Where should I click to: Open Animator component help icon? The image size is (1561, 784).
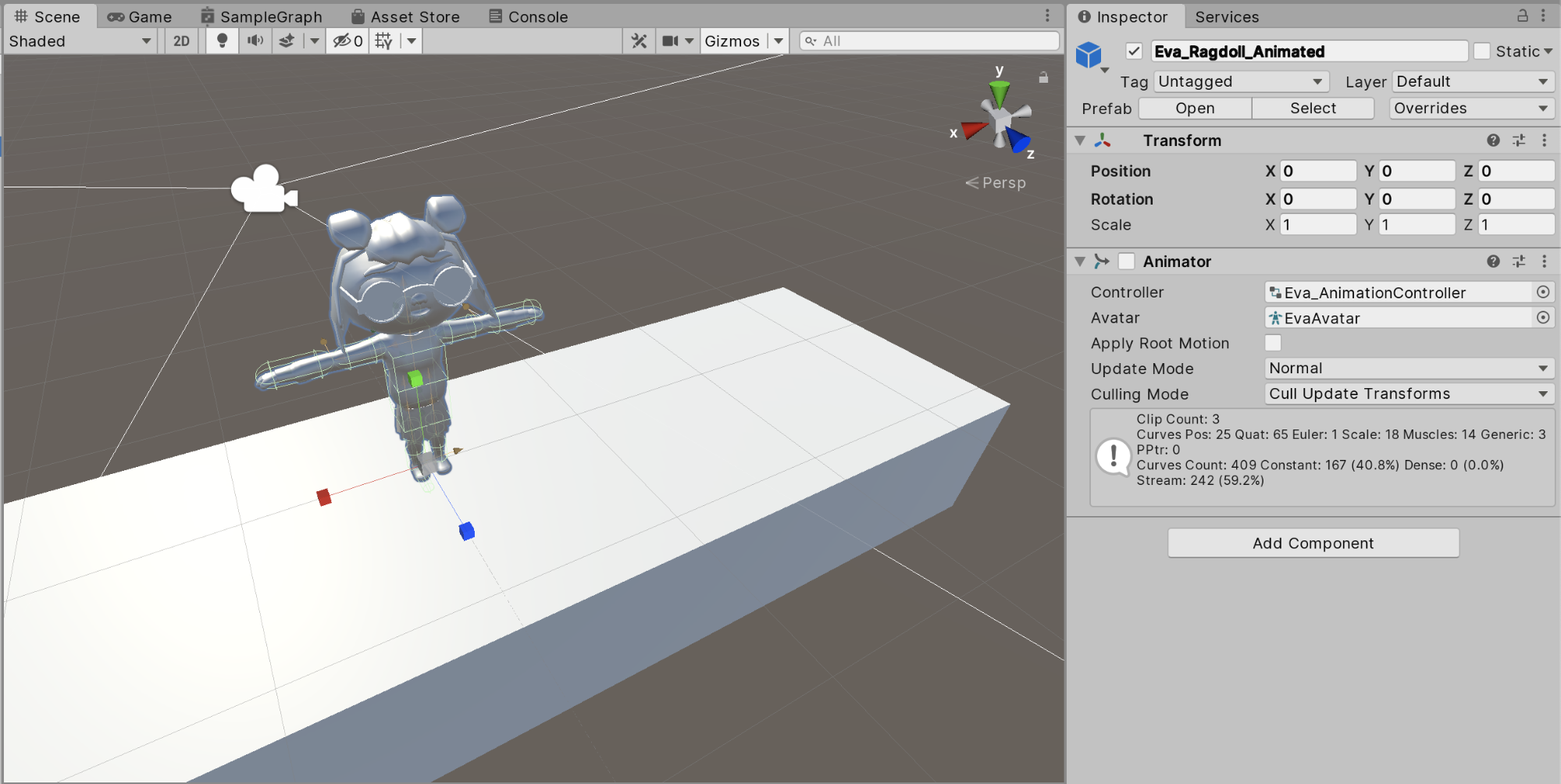1493,262
